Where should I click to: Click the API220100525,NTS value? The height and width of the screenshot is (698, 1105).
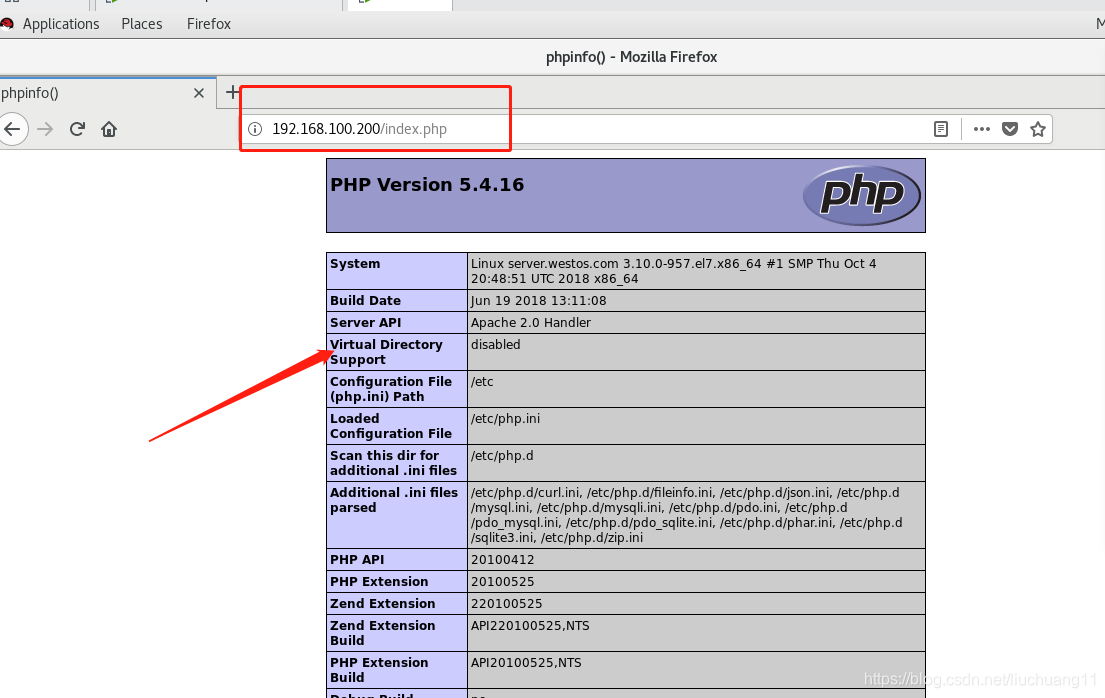pyautogui.click(x=530, y=625)
